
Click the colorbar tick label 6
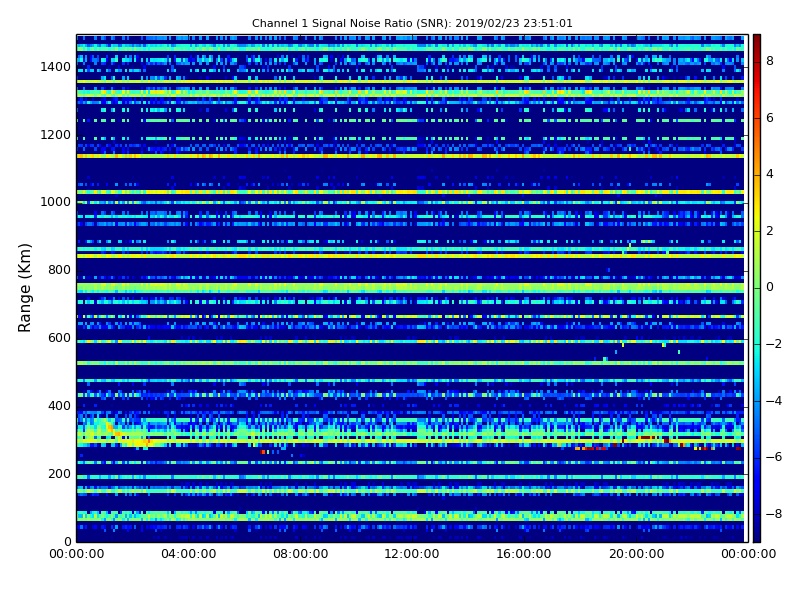coord(769,118)
